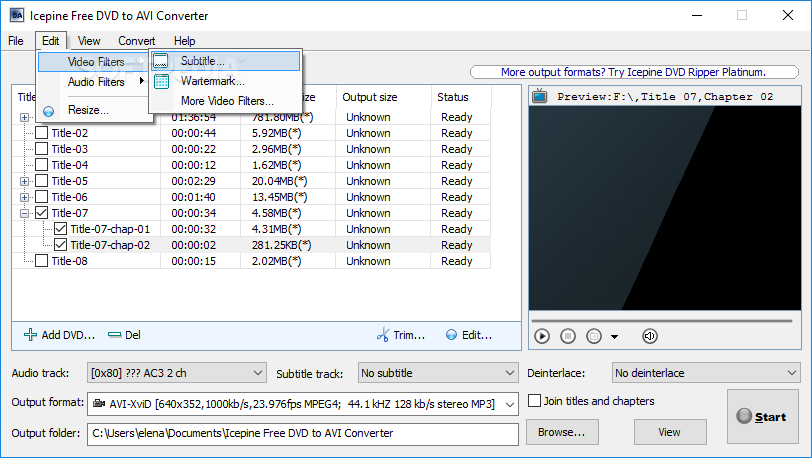This screenshot has height=458, width=812.
Task: Expand the first title tree node
Action: pos(24,117)
